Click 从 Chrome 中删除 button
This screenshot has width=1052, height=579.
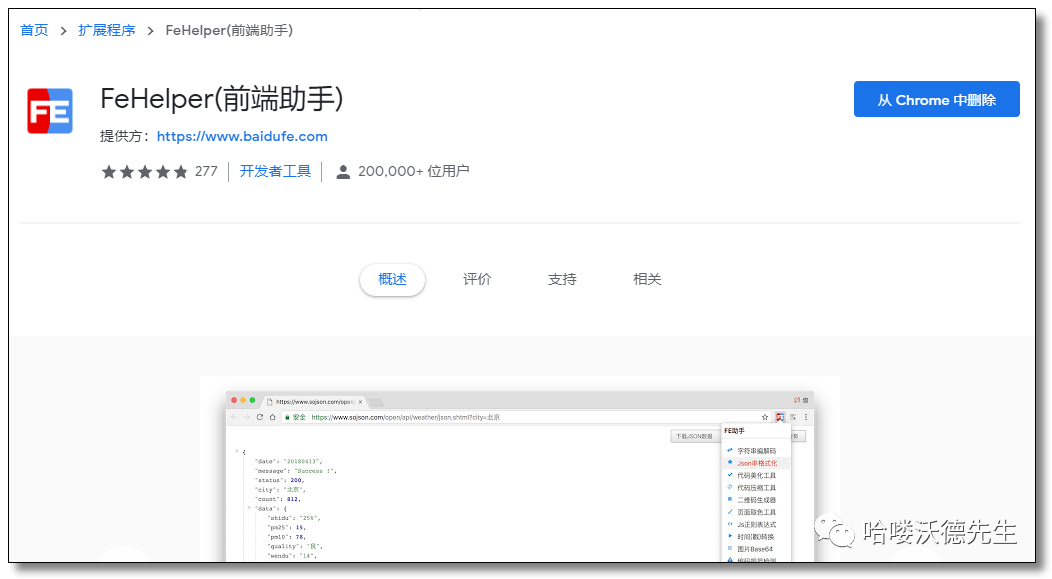click(x=937, y=99)
